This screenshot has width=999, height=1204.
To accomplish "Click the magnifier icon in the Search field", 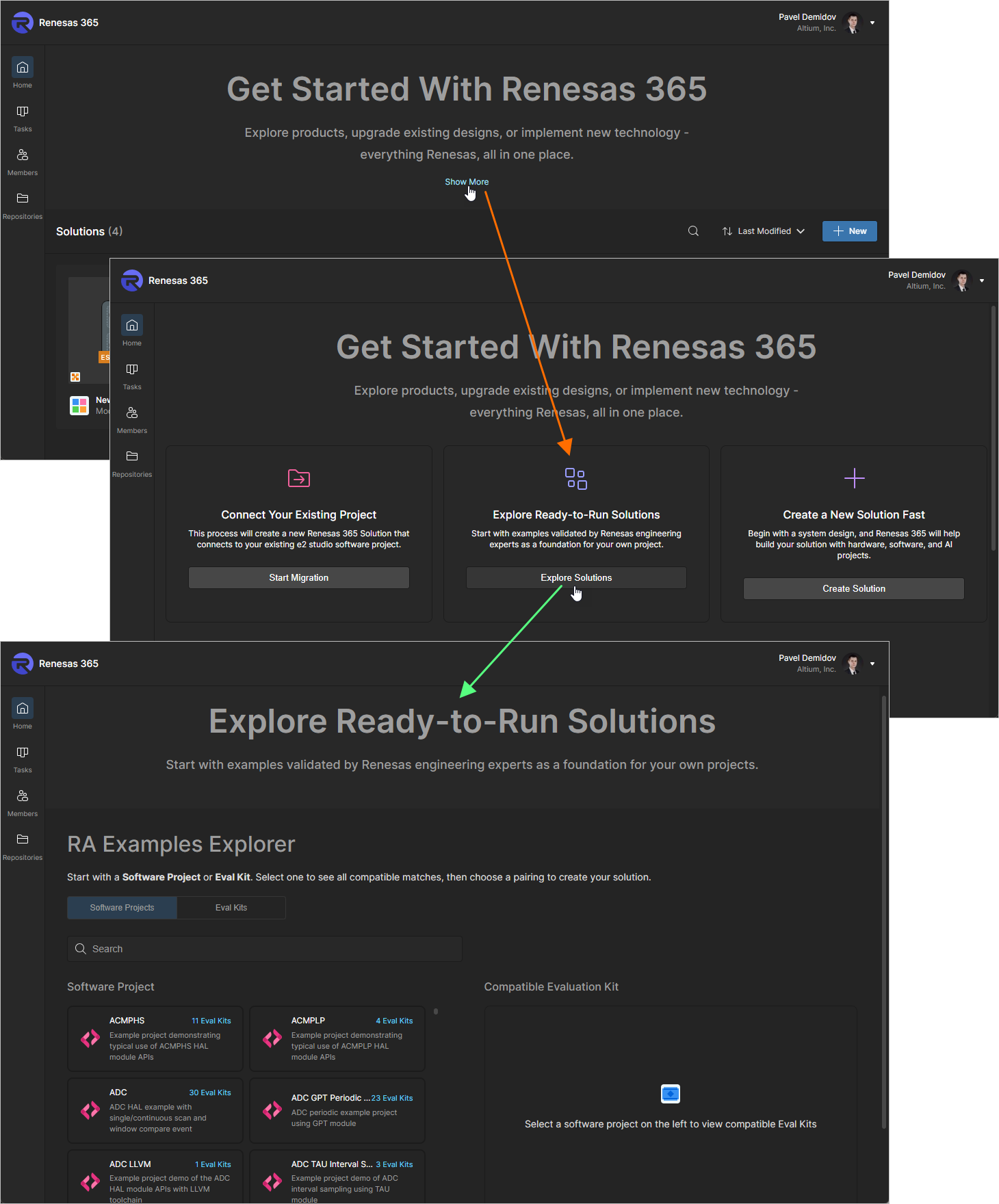I will [x=81, y=949].
